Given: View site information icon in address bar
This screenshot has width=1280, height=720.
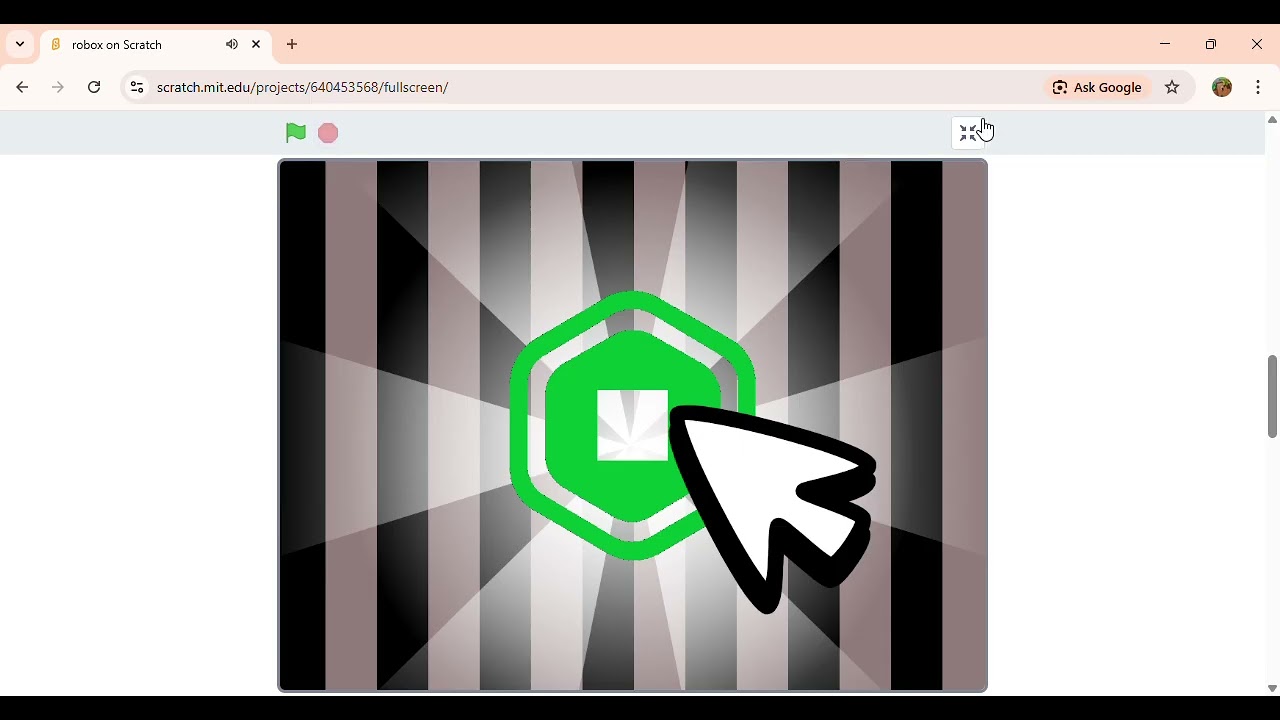Looking at the screenshot, I should (137, 87).
